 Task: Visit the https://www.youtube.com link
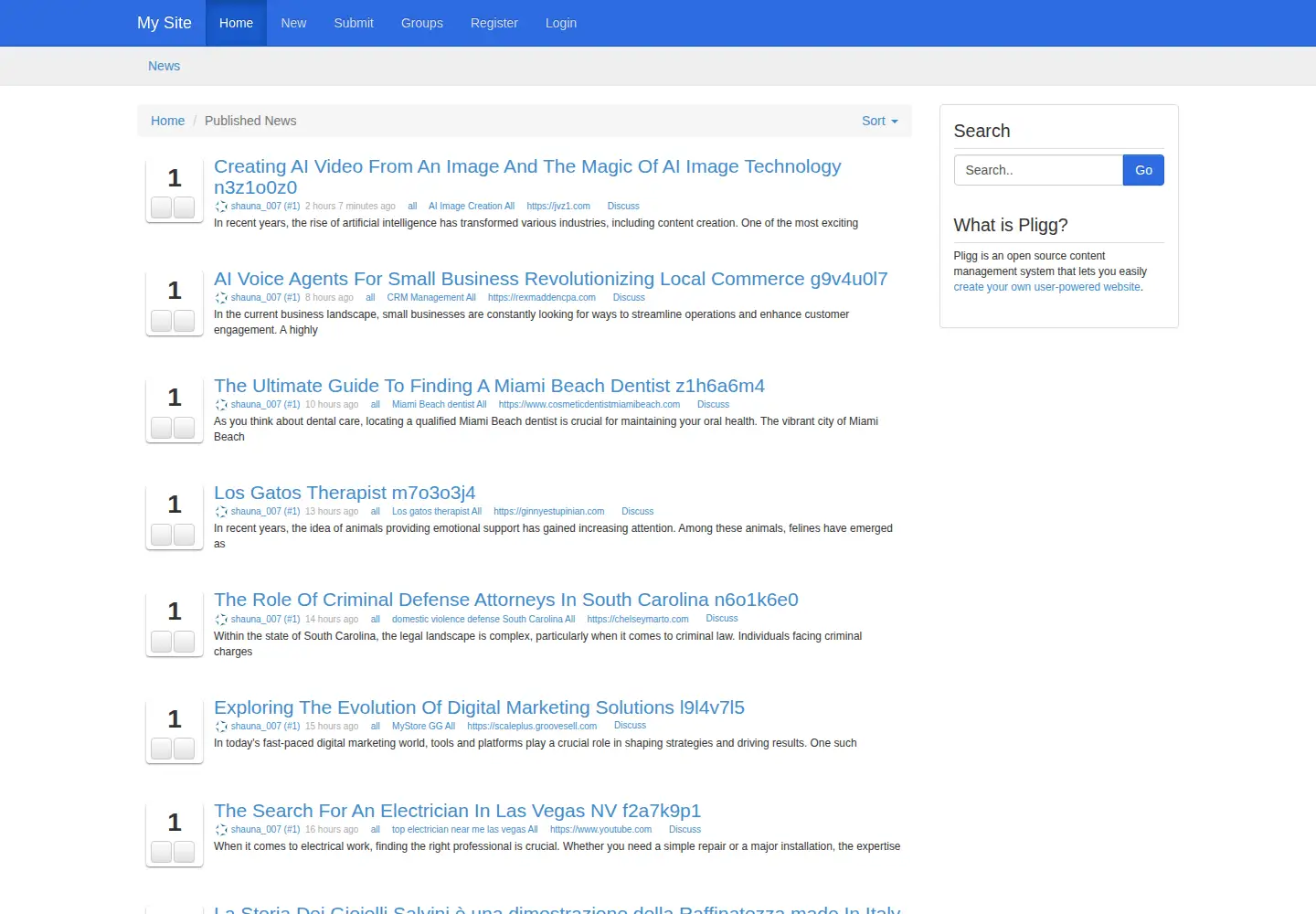(600, 830)
